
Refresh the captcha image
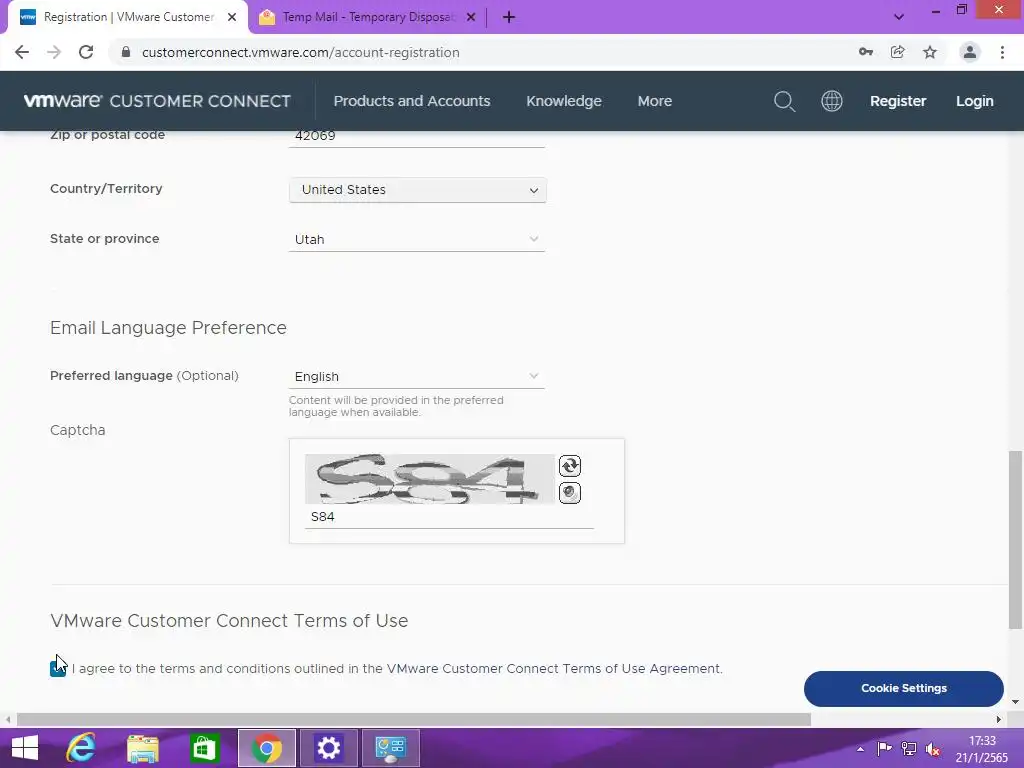[569, 466]
